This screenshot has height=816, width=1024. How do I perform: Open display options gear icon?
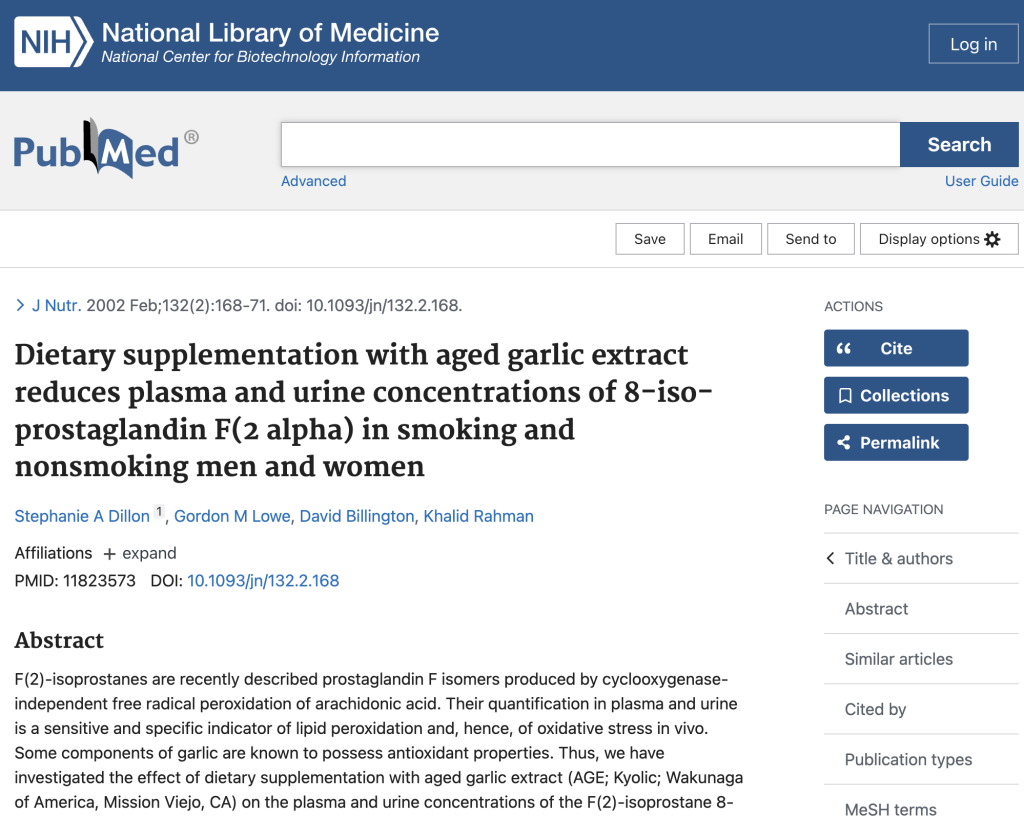point(992,239)
